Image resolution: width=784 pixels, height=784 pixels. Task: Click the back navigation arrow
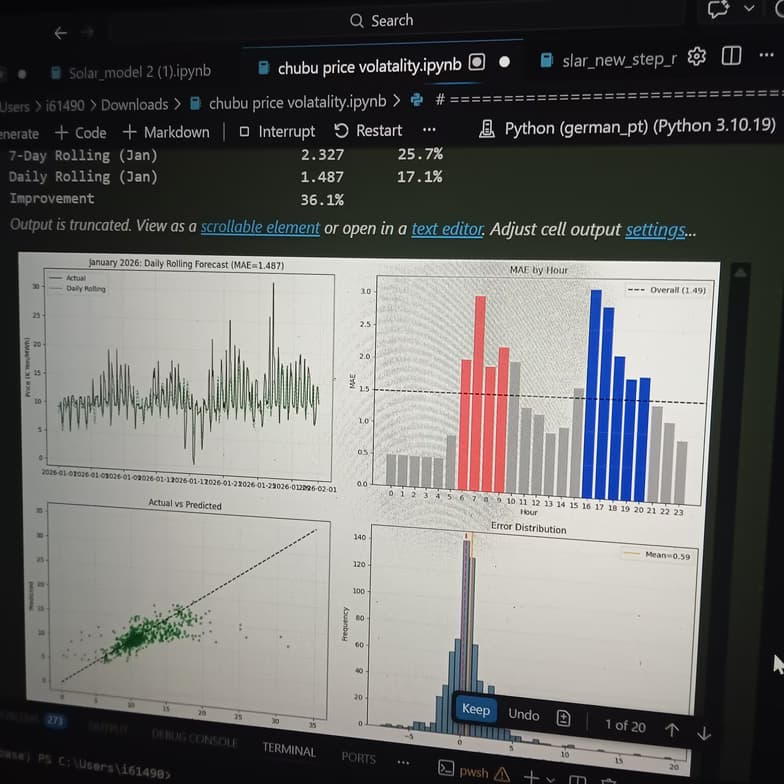click(61, 33)
